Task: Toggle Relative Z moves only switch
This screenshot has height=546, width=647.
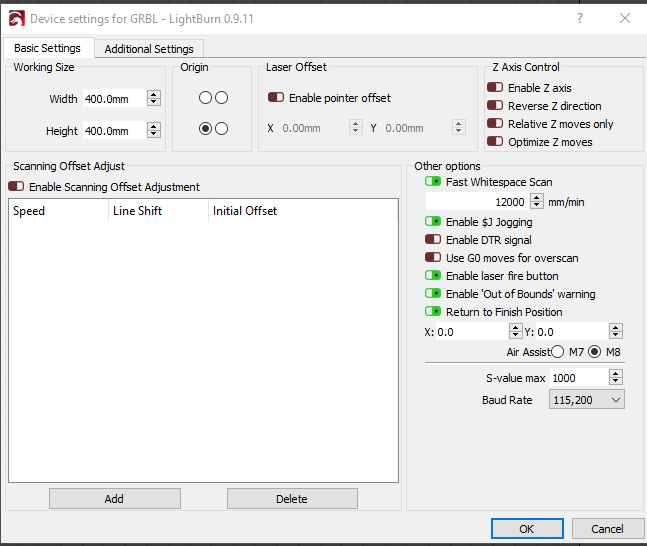Action: tap(495, 123)
